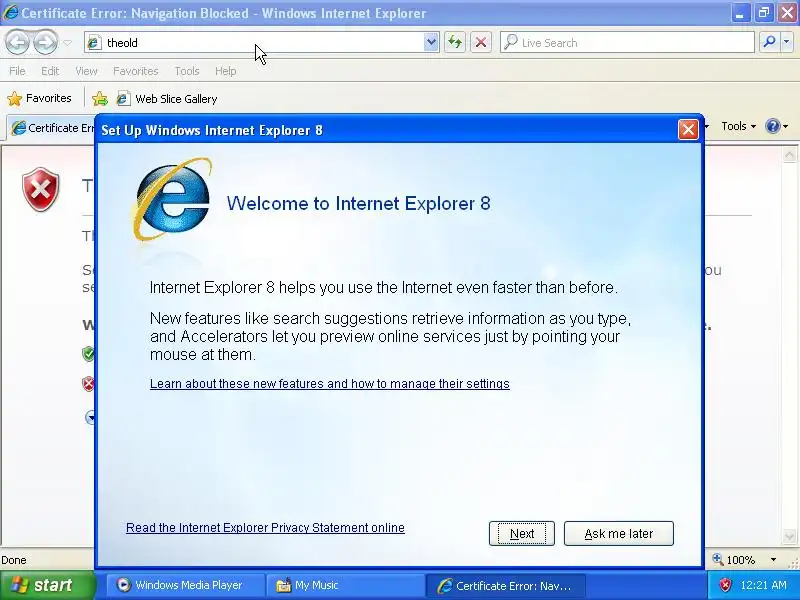Click the Next button in the setup dialog
The width and height of the screenshot is (800, 600).
[x=521, y=534]
